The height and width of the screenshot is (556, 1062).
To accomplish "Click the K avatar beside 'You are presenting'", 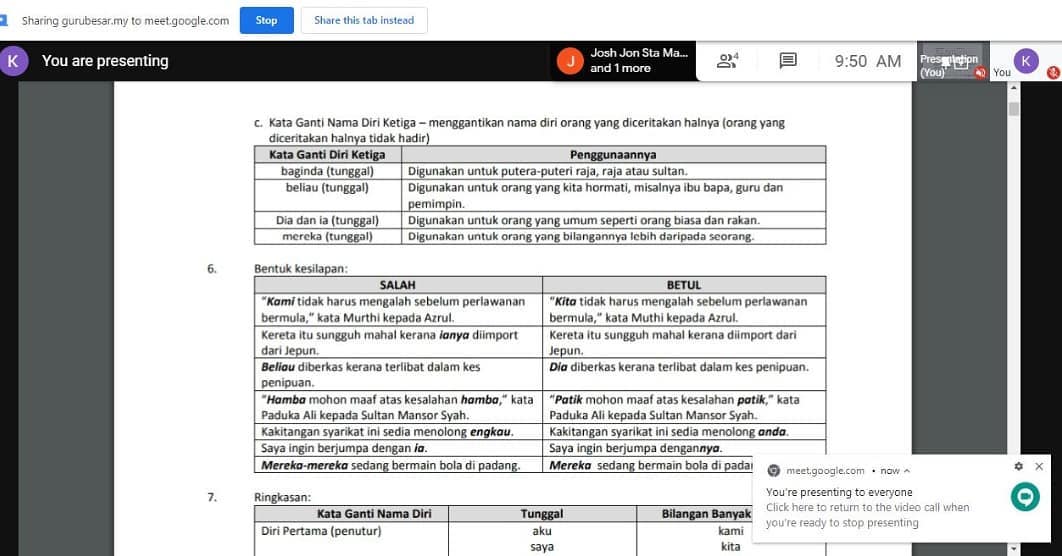I will click(x=13, y=61).
